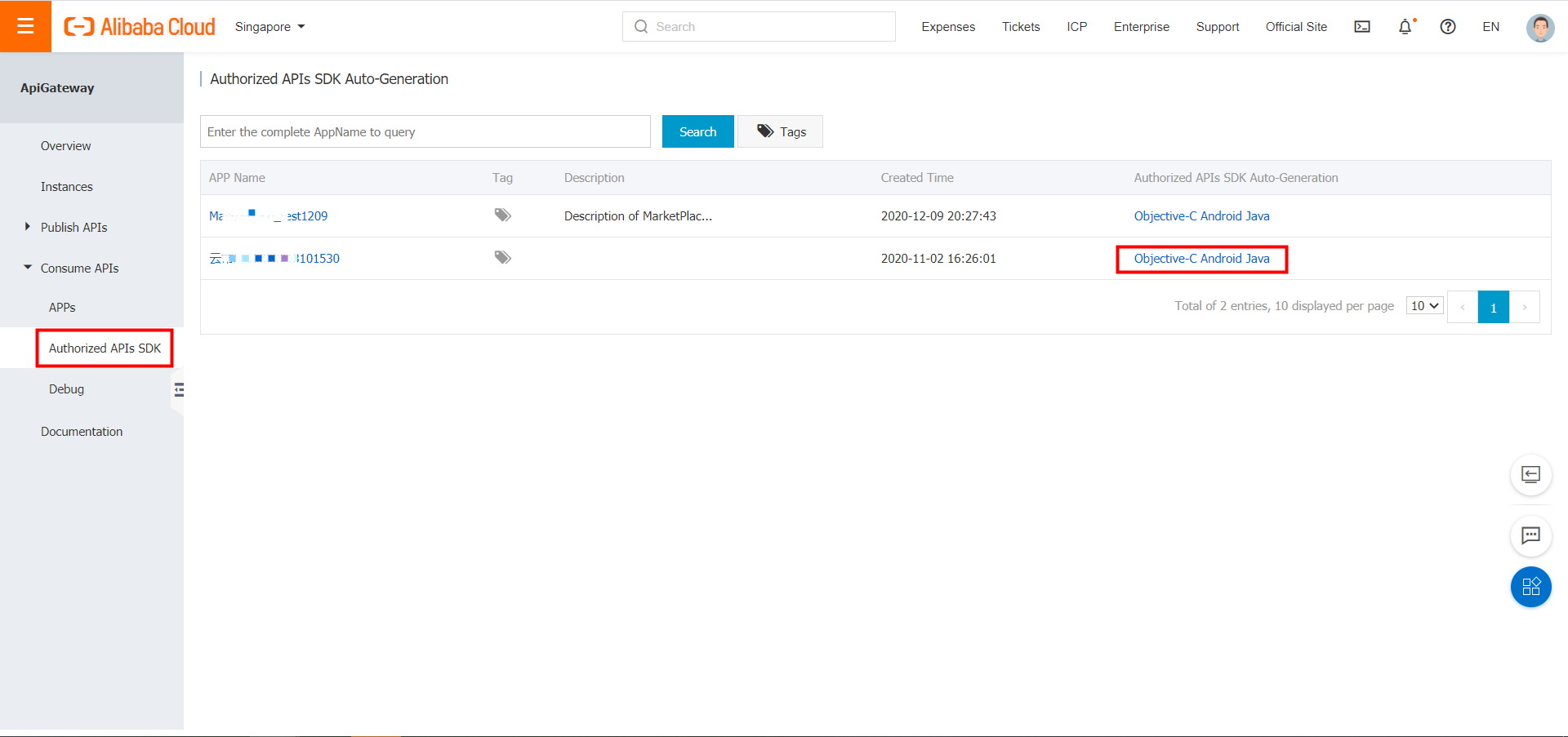
Task: Click the AppName query input field
Action: (425, 131)
